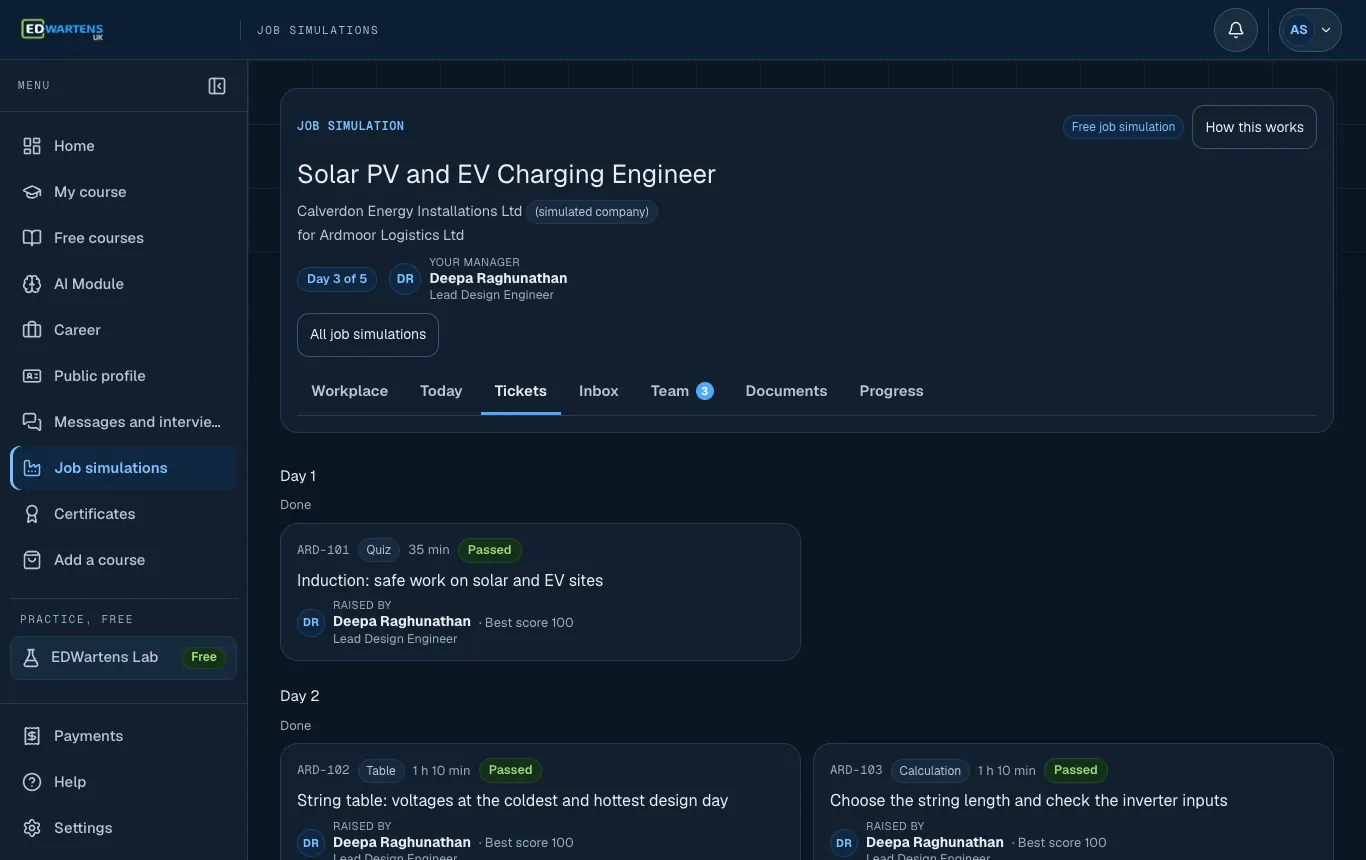Click the Quiz tag on ARD-101
Viewport: 1366px width, 860px height.
pyautogui.click(x=379, y=550)
